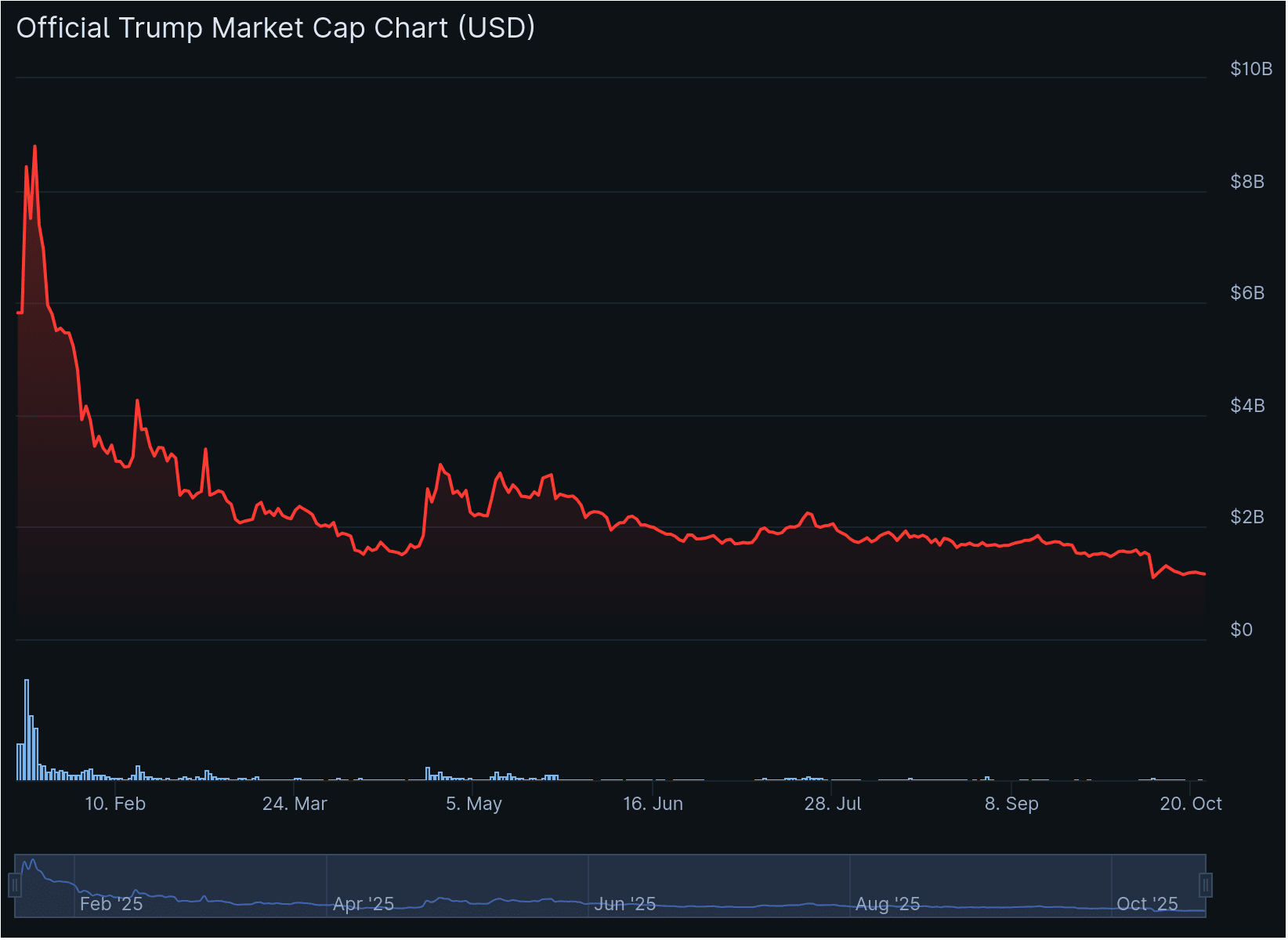
Task: Select the 28. Jul x-axis label
Action: point(833,804)
